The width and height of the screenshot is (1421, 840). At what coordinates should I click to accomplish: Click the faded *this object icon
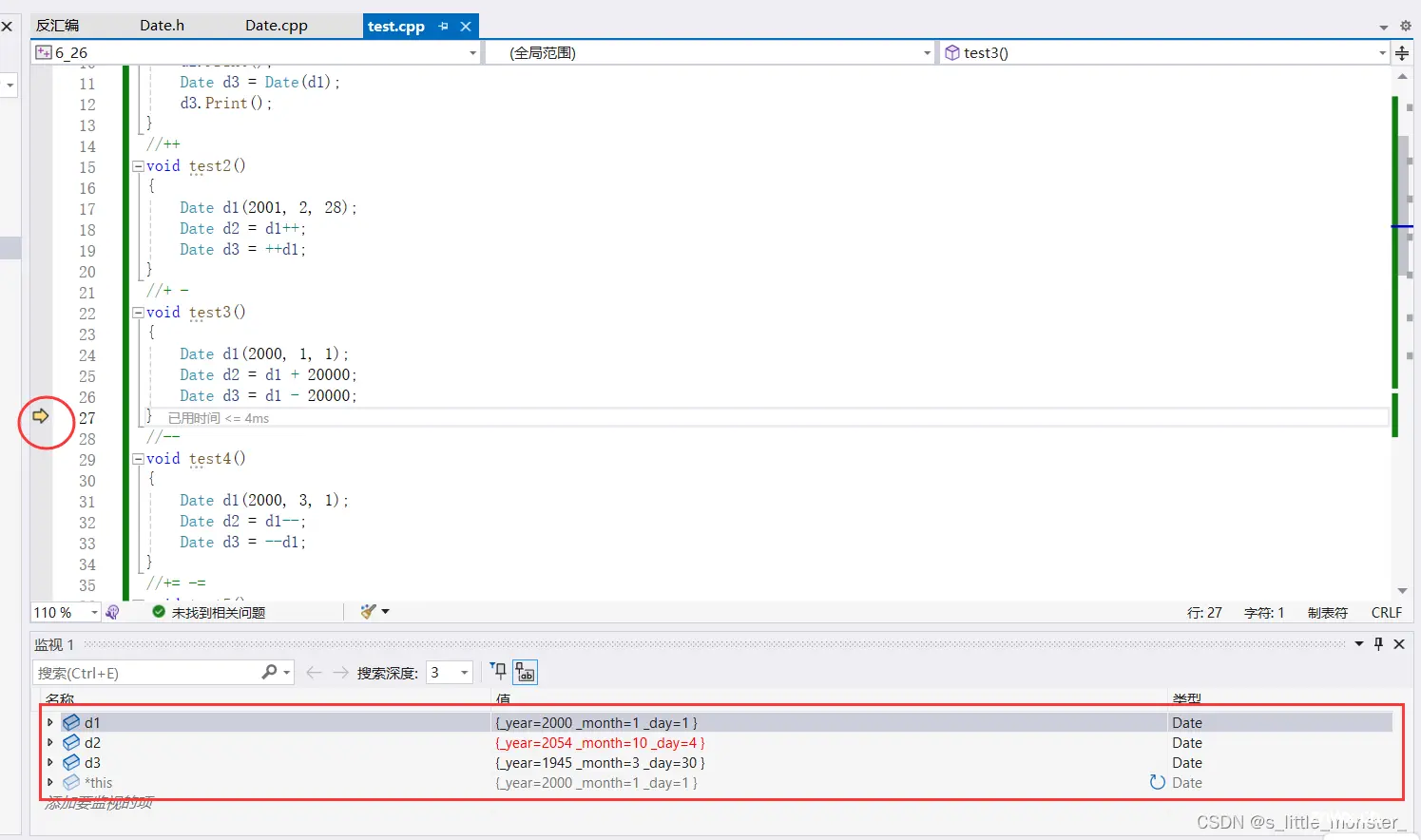(x=71, y=782)
